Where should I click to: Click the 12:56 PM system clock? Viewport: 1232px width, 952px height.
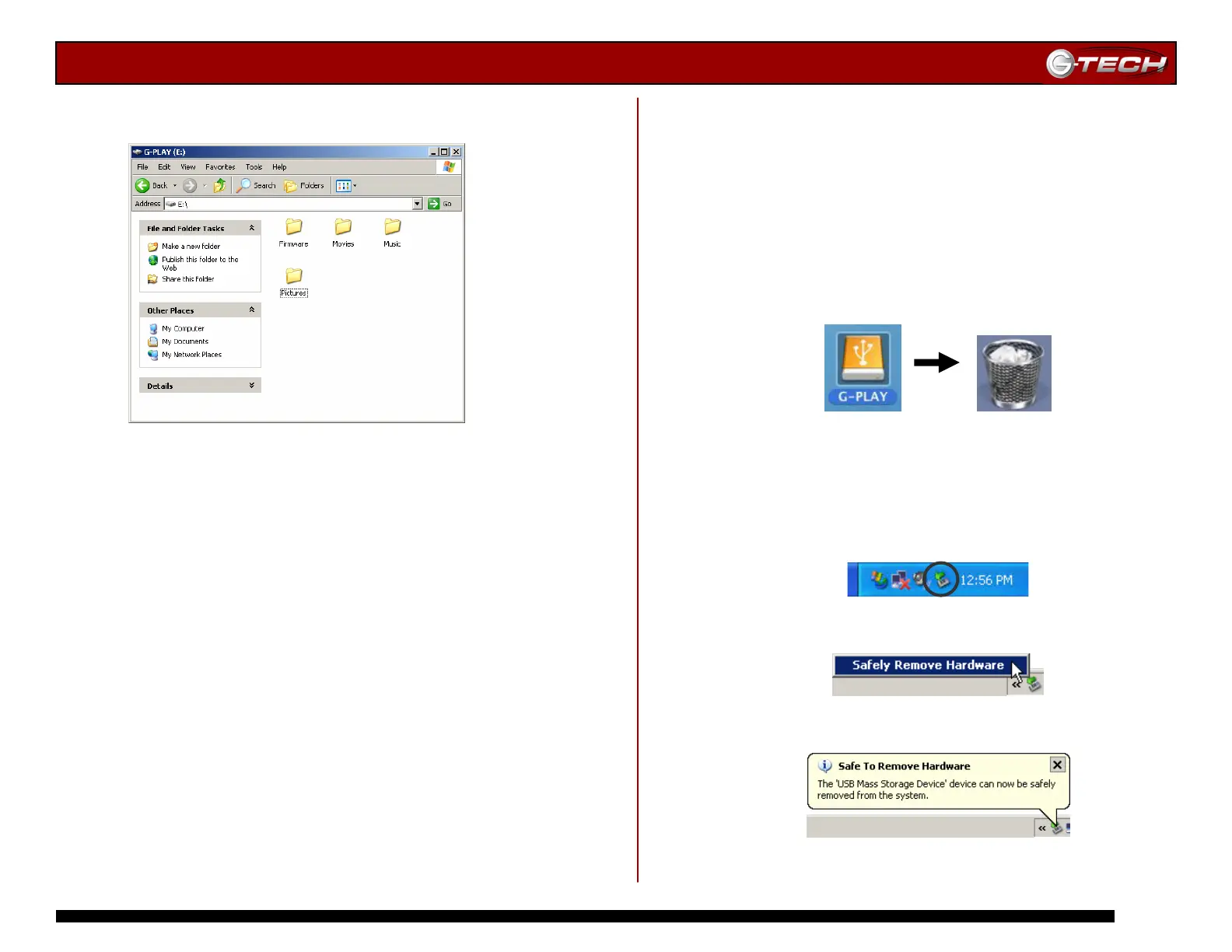click(x=986, y=580)
